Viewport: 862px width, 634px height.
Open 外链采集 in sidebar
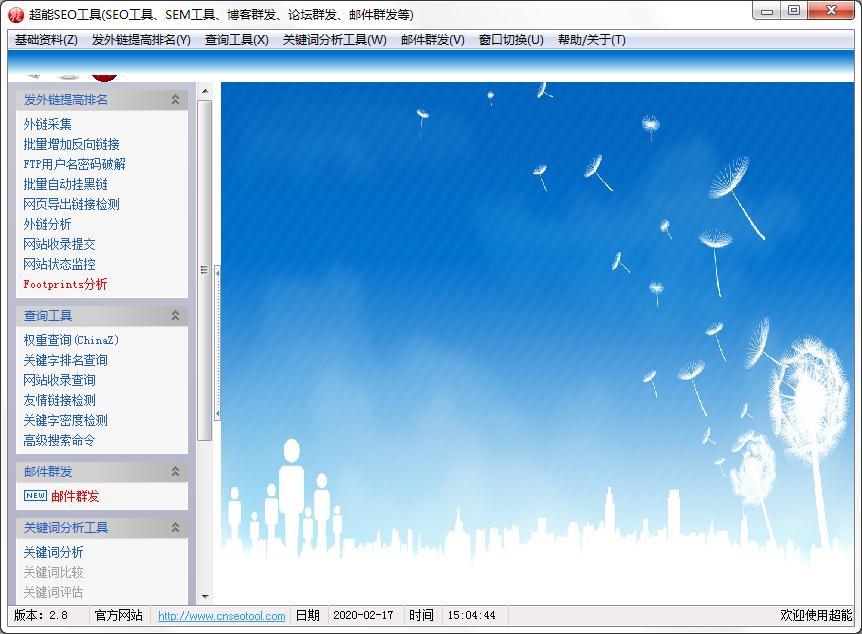click(47, 124)
